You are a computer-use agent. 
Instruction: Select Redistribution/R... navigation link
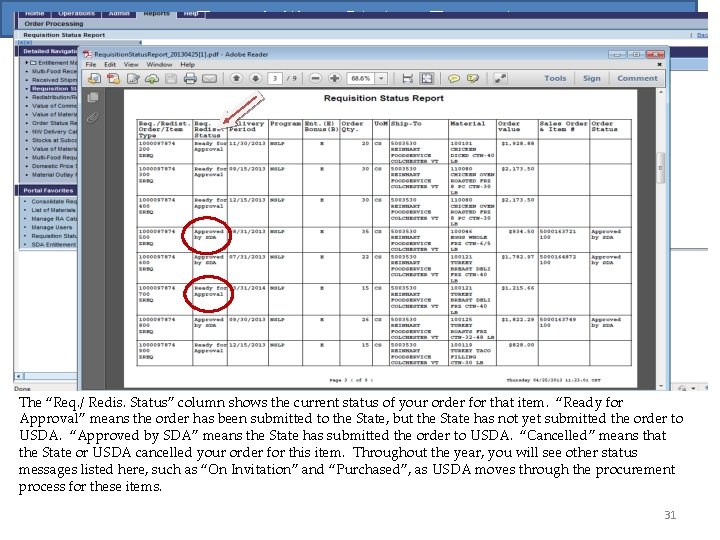pyautogui.click(x=54, y=97)
